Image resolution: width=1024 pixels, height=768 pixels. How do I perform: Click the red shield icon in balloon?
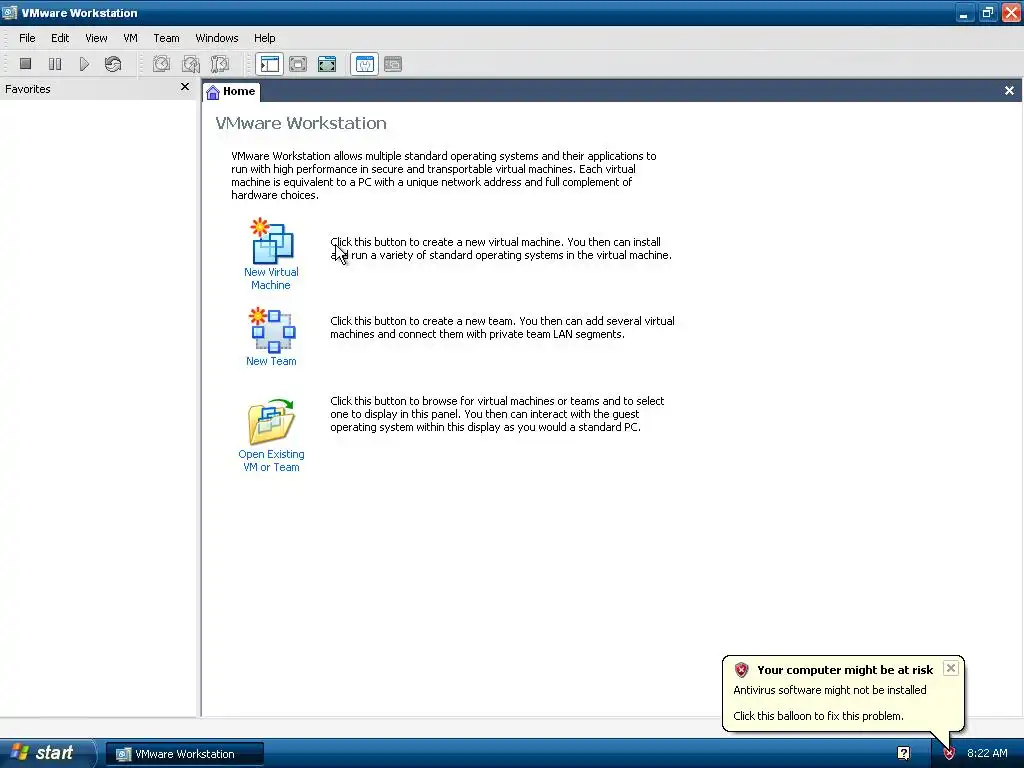tap(741, 669)
